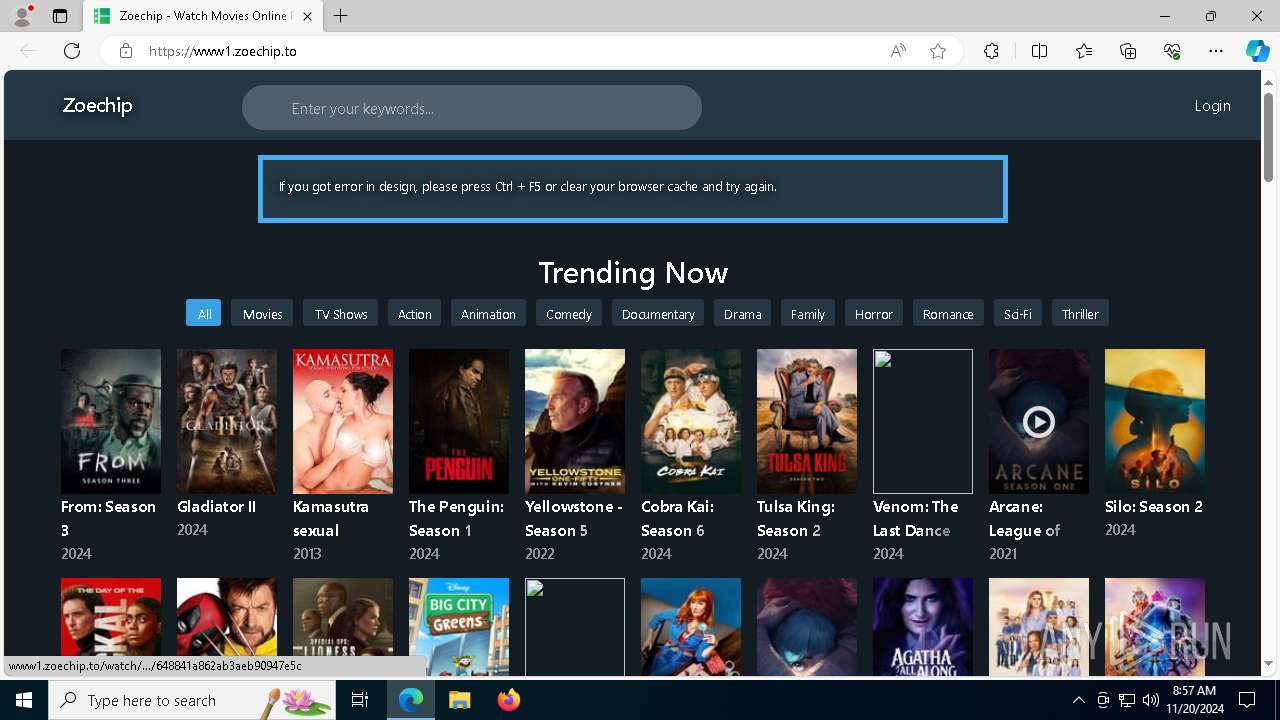Open Yellowstone Season 5 poster
The height and width of the screenshot is (720, 1280).
tap(575, 421)
